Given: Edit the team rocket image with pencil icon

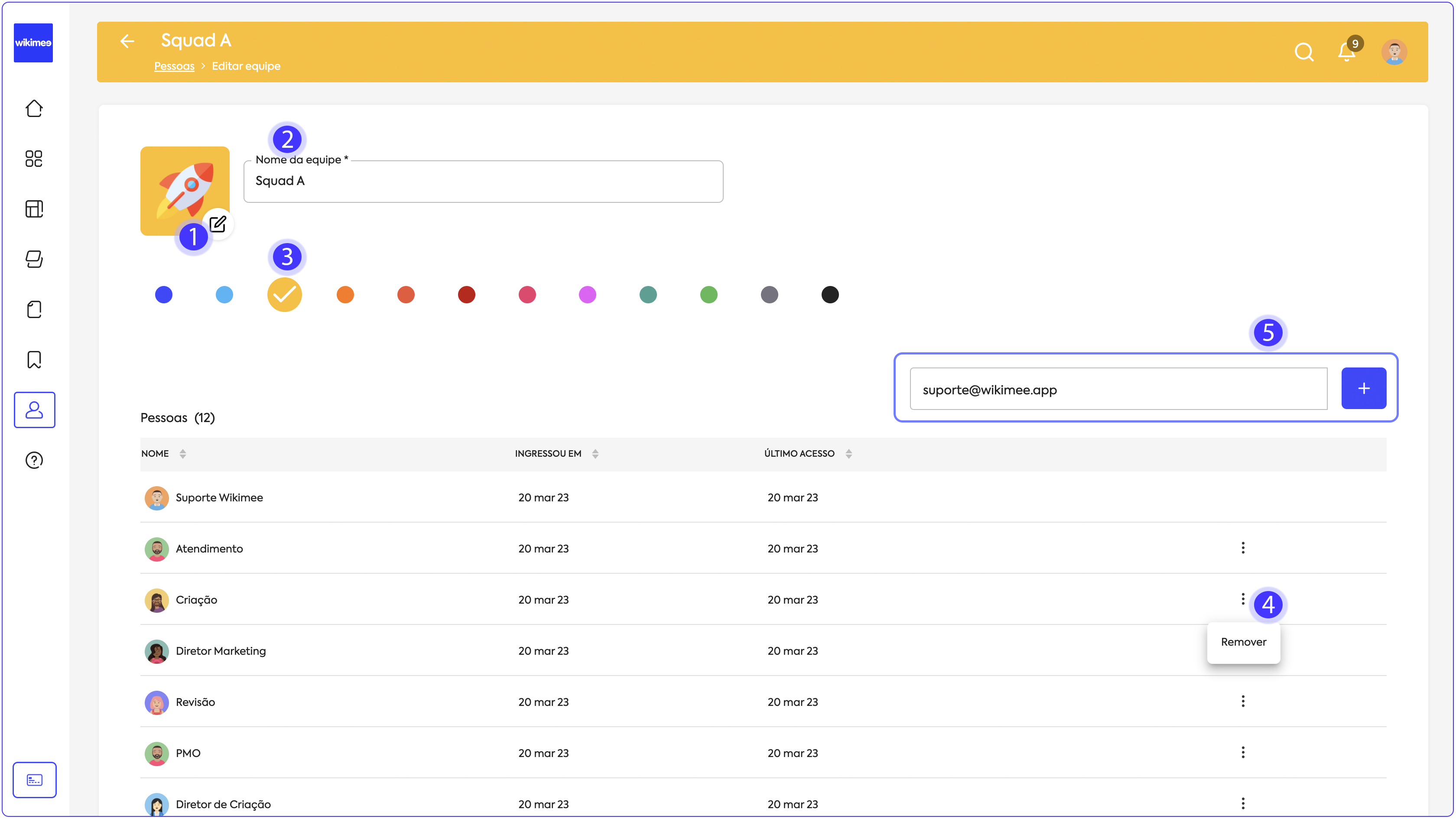Looking at the screenshot, I should tap(218, 224).
